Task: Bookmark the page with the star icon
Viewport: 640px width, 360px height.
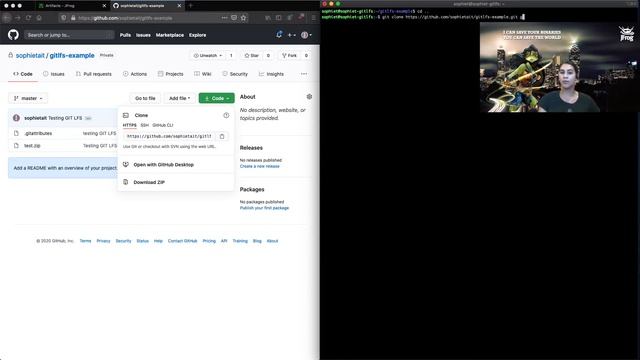Action: tap(244, 18)
